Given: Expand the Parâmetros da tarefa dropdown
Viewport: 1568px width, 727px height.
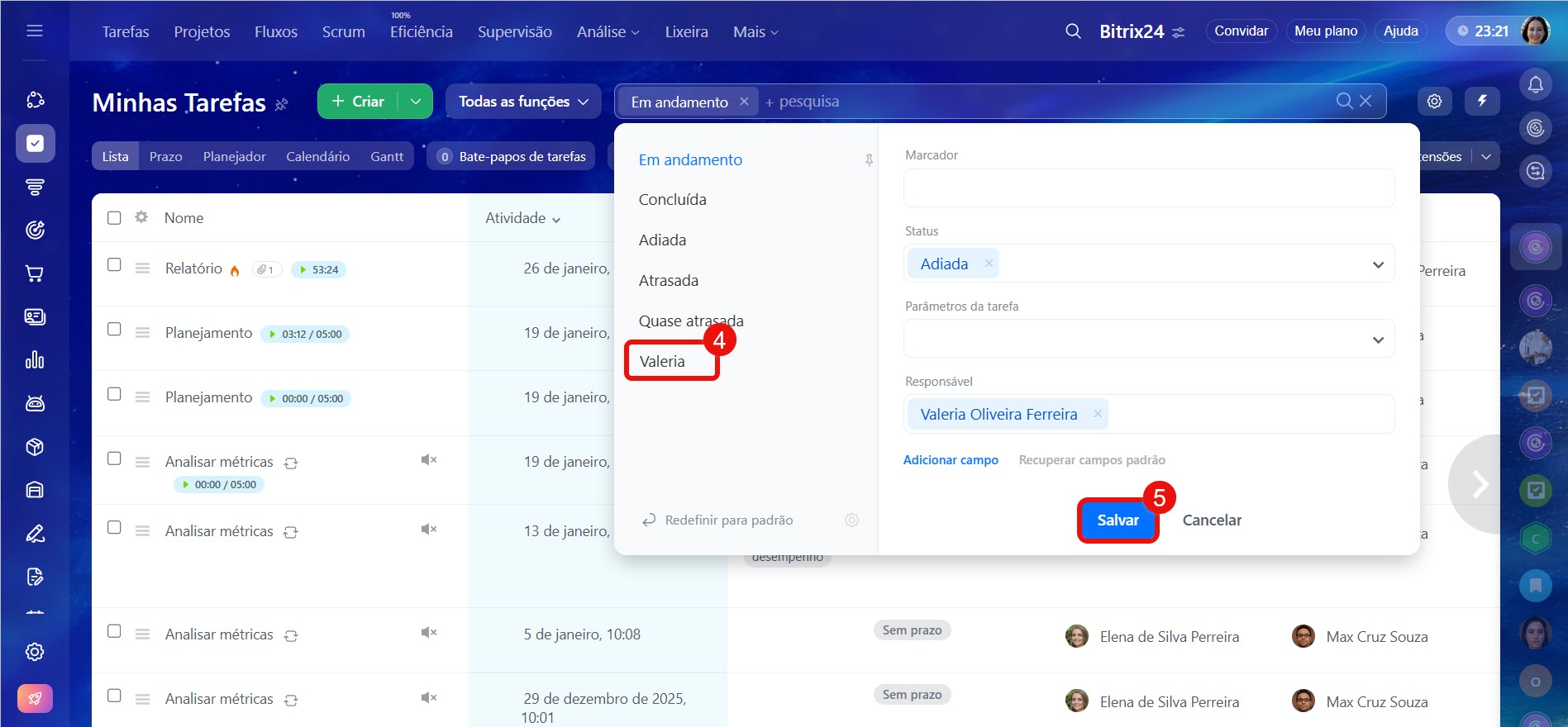Looking at the screenshot, I should tap(1377, 340).
